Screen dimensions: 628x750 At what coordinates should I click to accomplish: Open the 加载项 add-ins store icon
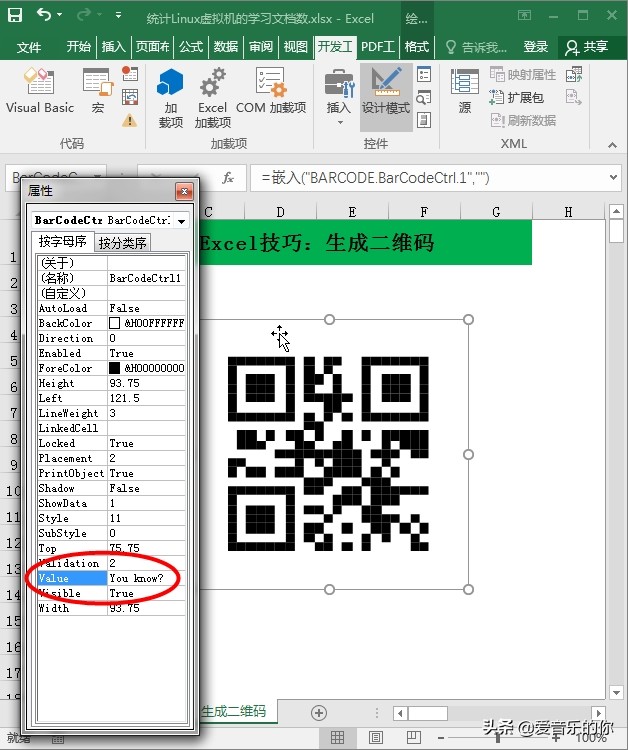170,98
